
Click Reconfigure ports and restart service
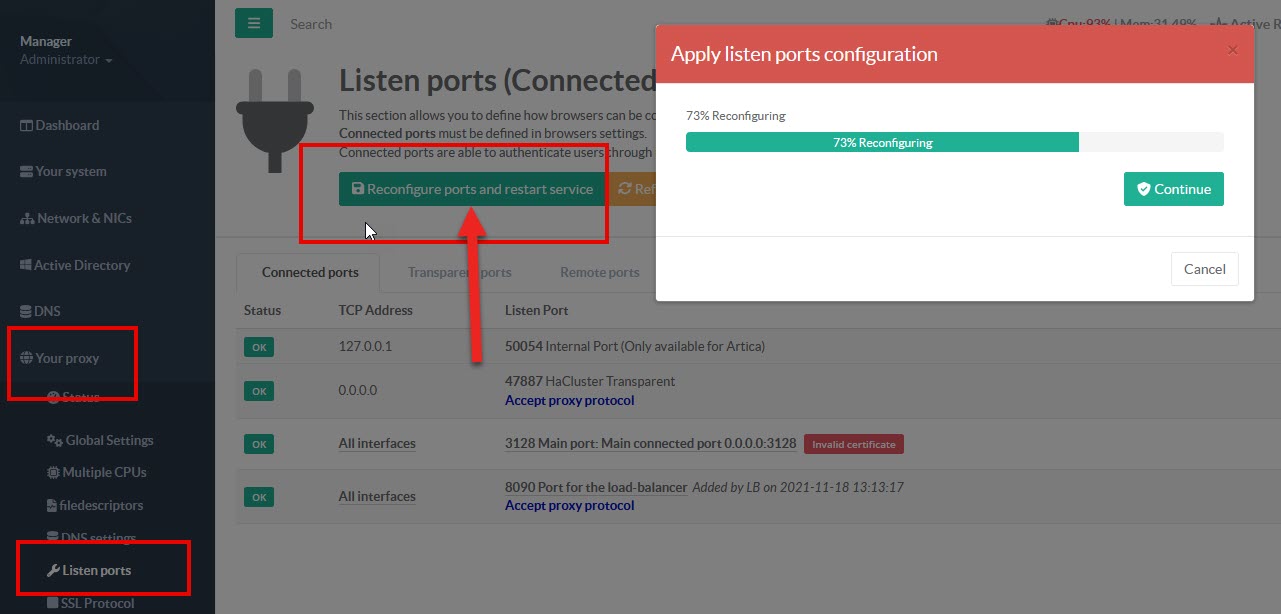click(x=472, y=189)
